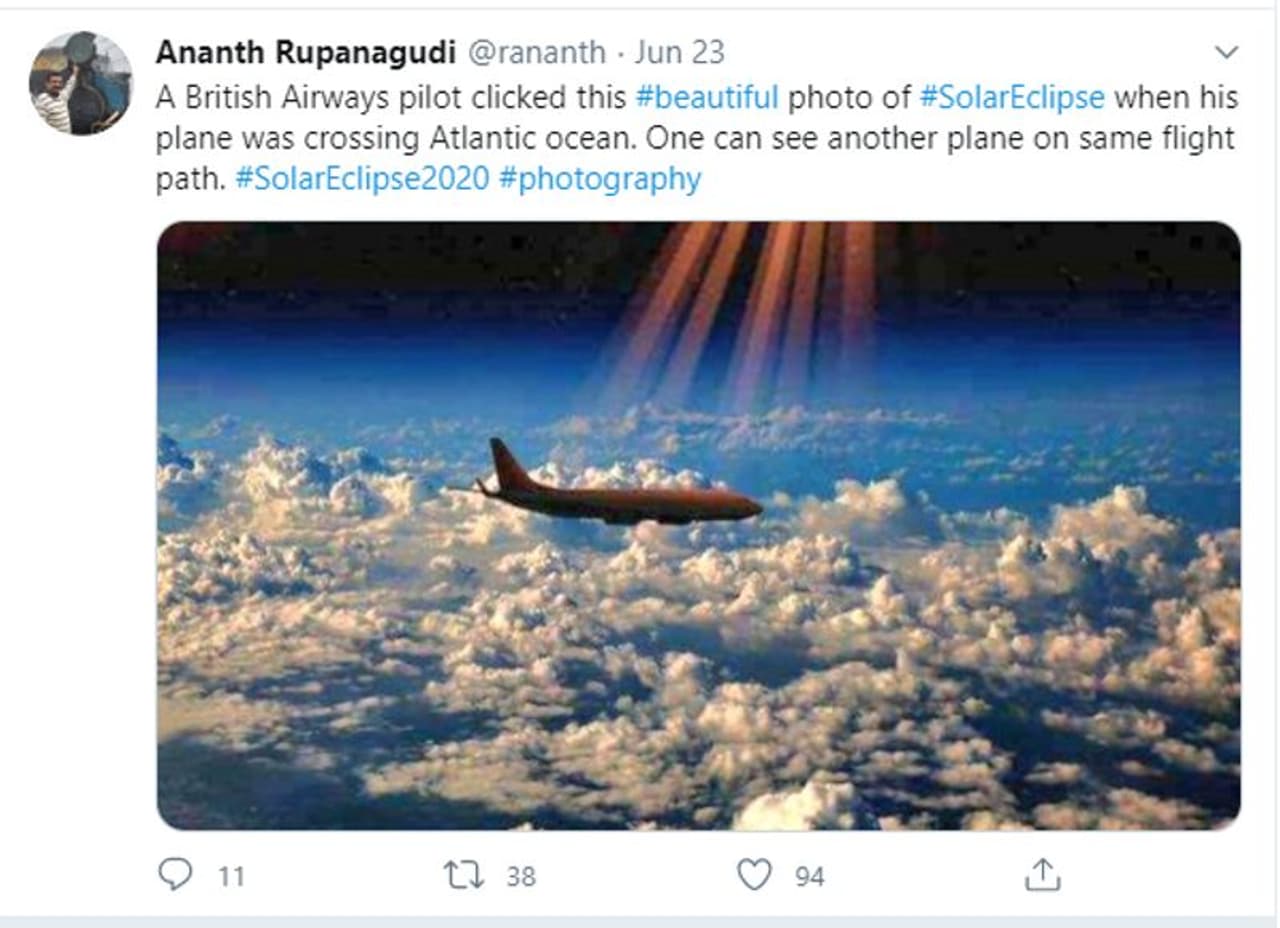
Task: Click the author name Ananth Rupanagudi
Action: [x=306, y=52]
